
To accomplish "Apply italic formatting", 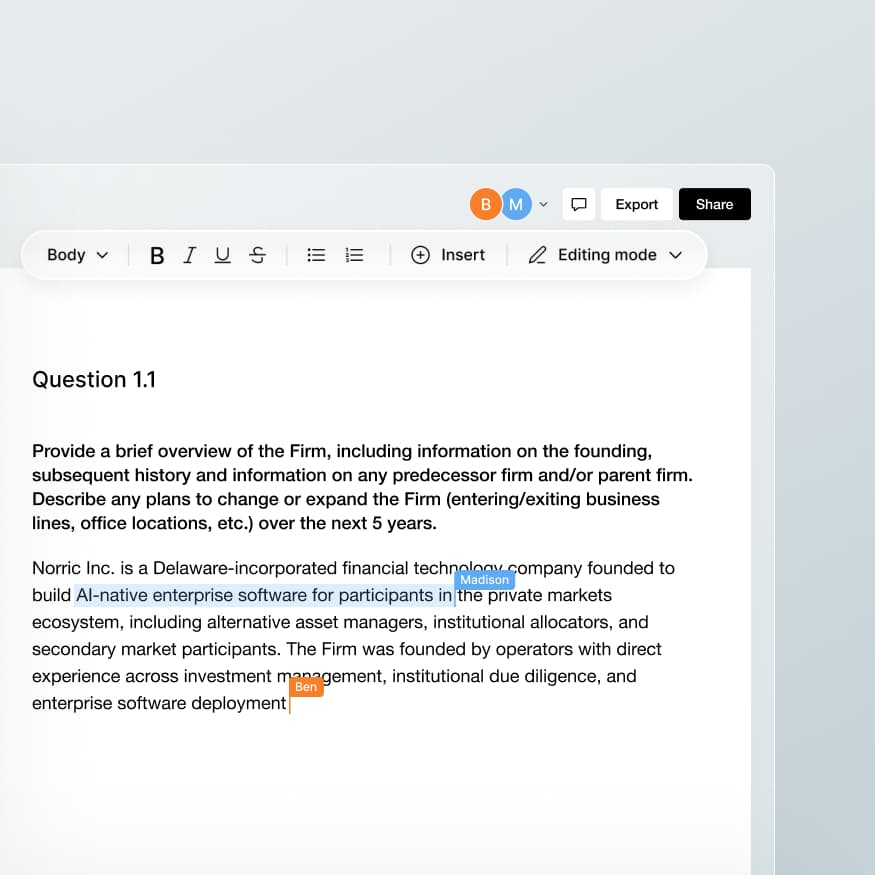I will click(190, 255).
